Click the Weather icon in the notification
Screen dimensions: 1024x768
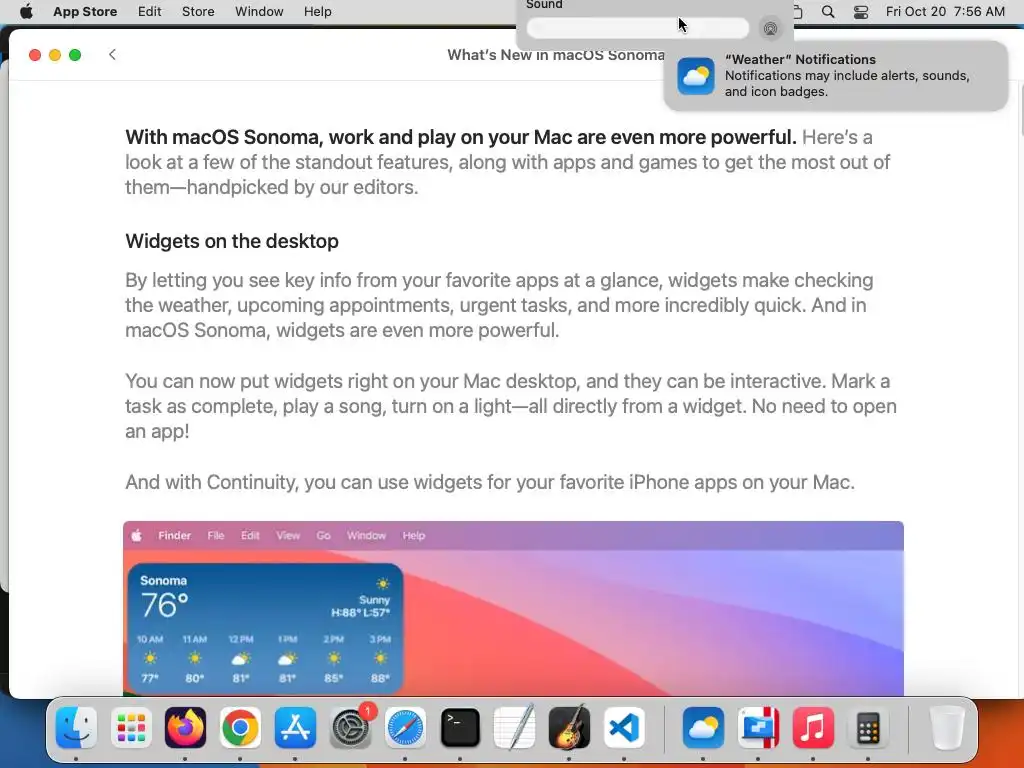tap(696, 76)
